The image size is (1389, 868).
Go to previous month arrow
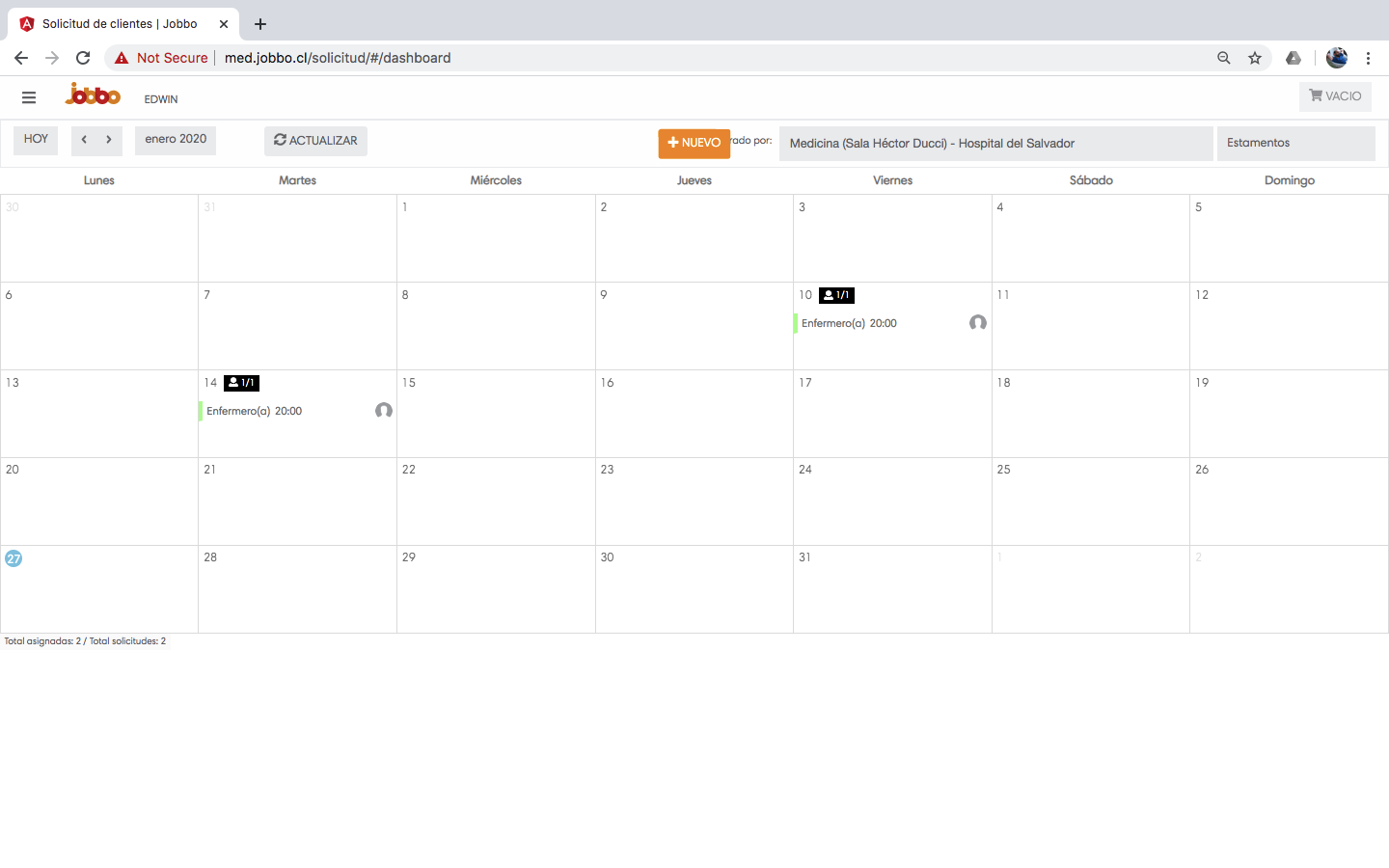coord(84,140)
